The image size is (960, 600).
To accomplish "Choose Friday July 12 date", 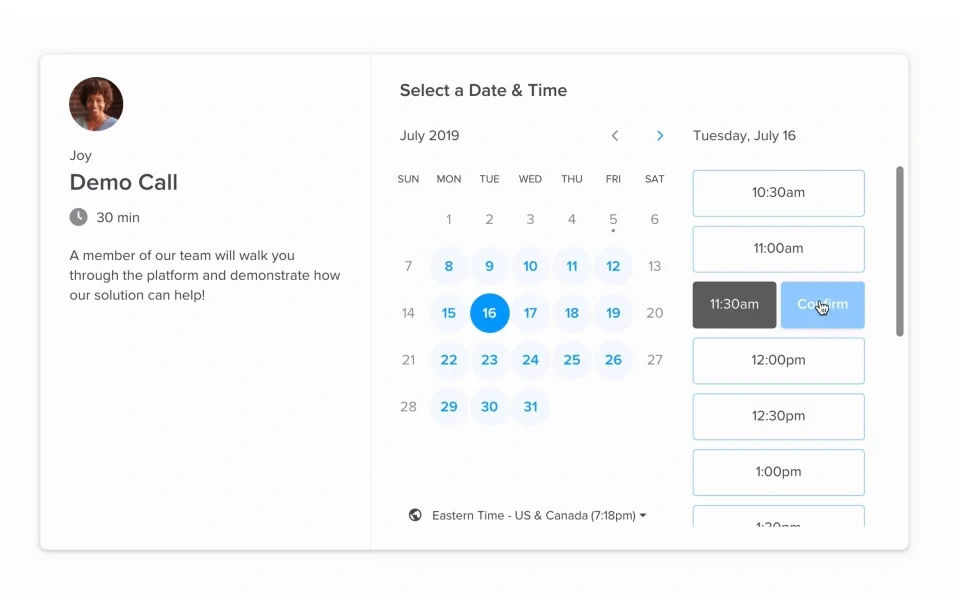I will point(613,266).
